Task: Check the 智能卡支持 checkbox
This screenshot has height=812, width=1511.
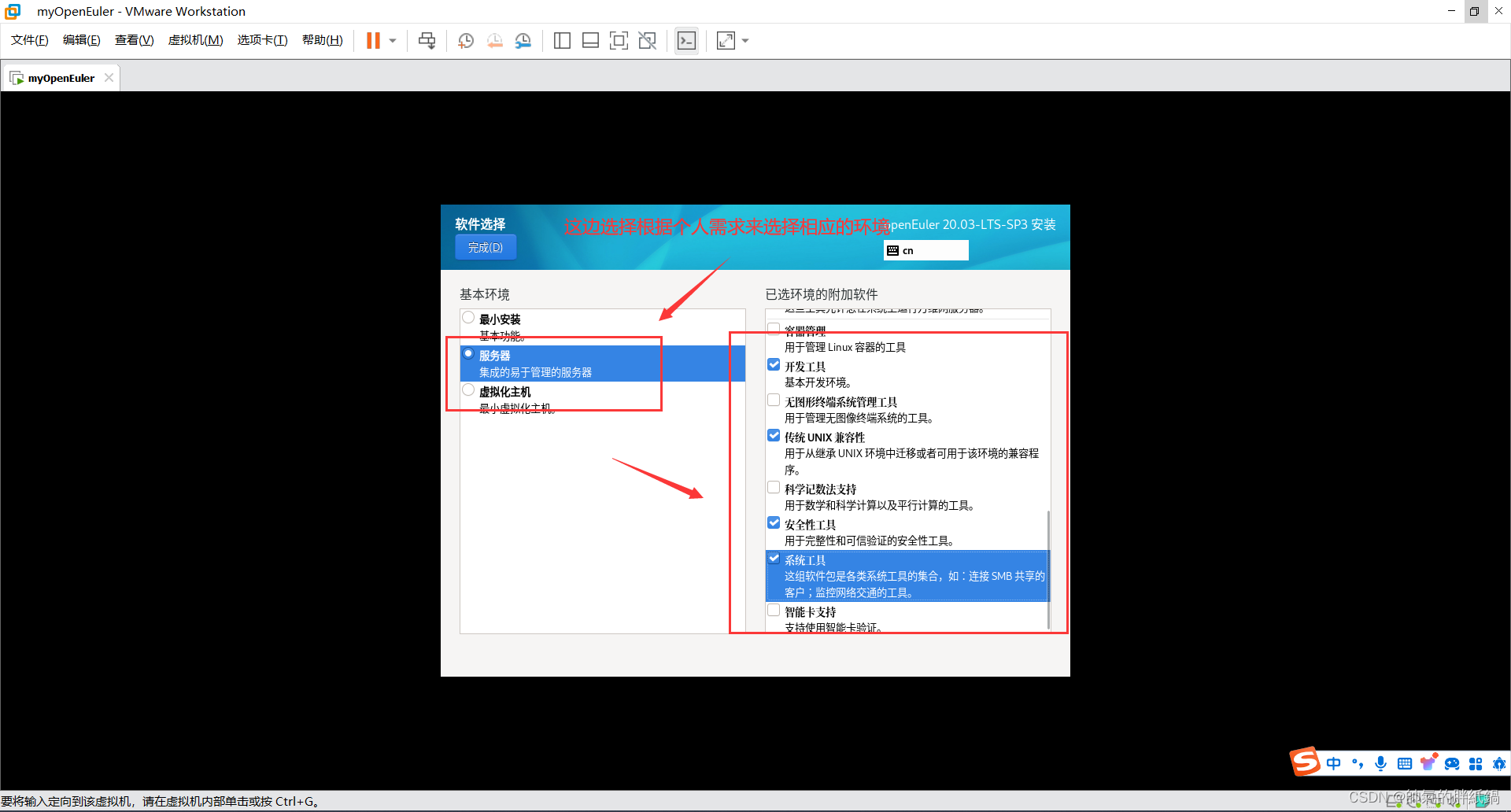Action: coord(774,610)
